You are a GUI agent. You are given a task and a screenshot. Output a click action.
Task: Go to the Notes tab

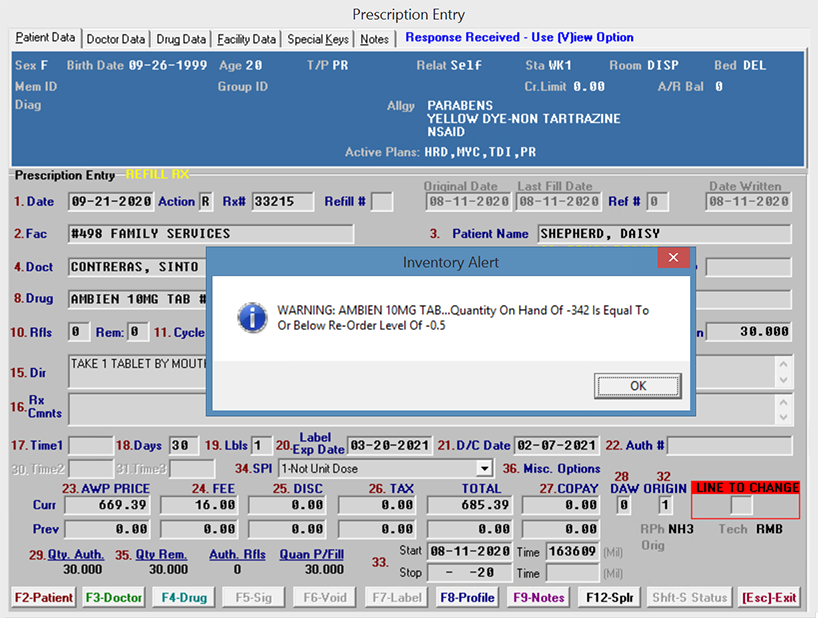pos(375,39)
